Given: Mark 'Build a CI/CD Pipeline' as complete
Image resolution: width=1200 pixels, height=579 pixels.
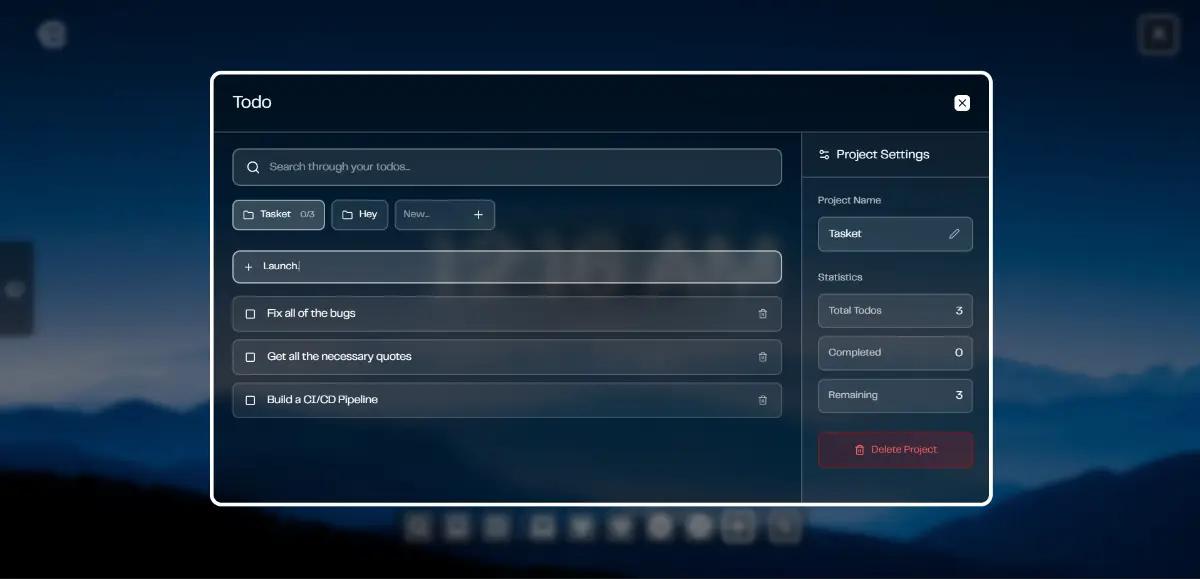Looking at the screenshot, I should point(250,400).
